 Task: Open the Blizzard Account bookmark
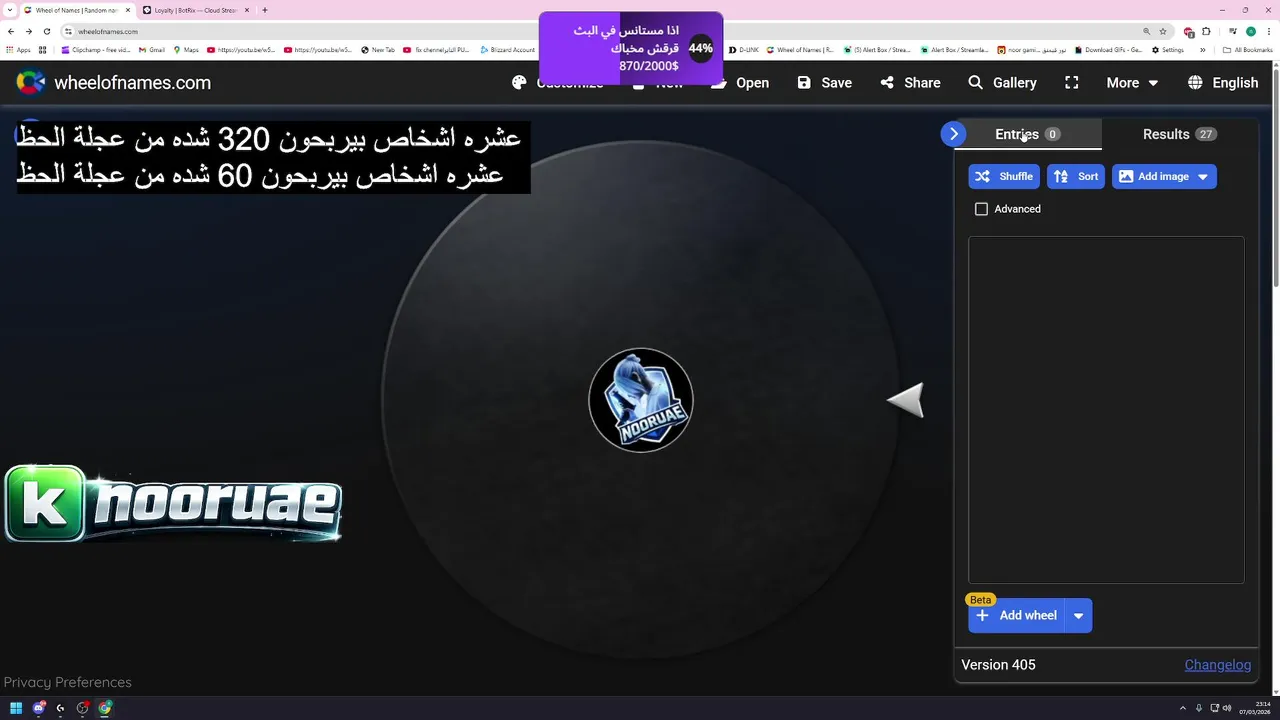pyautogui.click(x=508, y=50)
